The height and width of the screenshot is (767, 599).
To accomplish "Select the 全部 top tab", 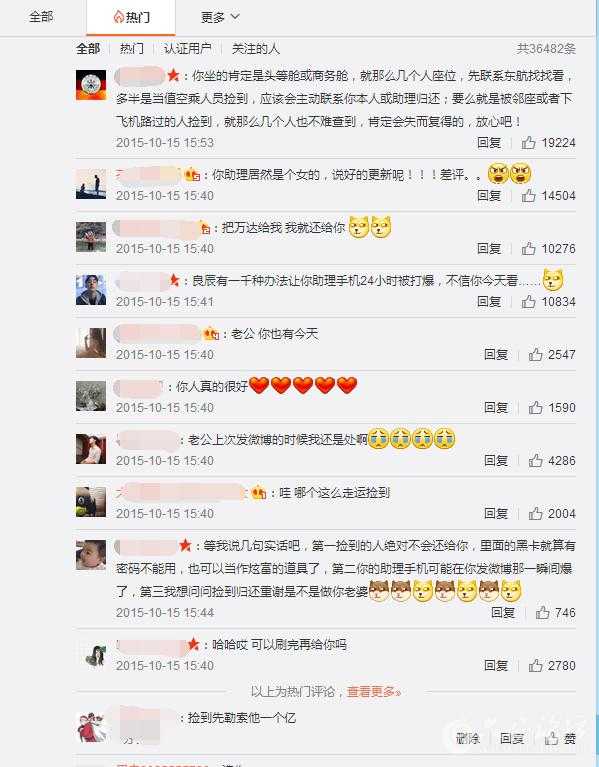I will 41,17.
